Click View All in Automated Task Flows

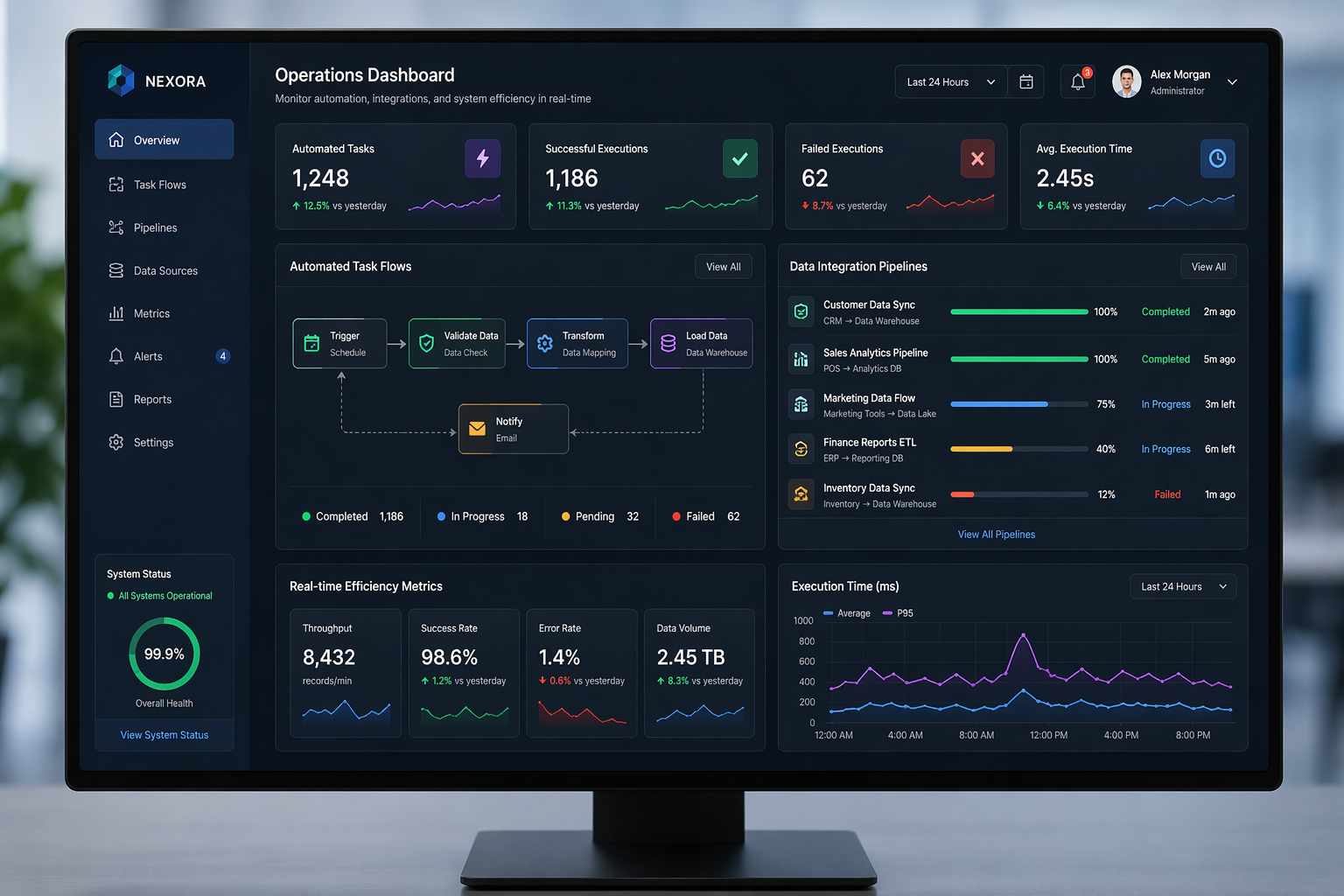[724, 267]
